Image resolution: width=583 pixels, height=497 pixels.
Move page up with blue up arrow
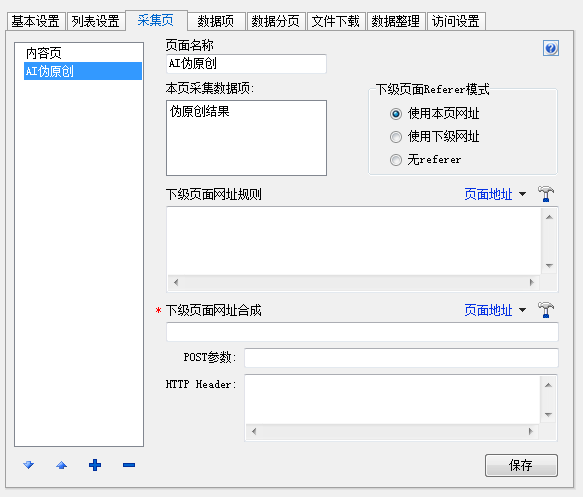point(61,465)
